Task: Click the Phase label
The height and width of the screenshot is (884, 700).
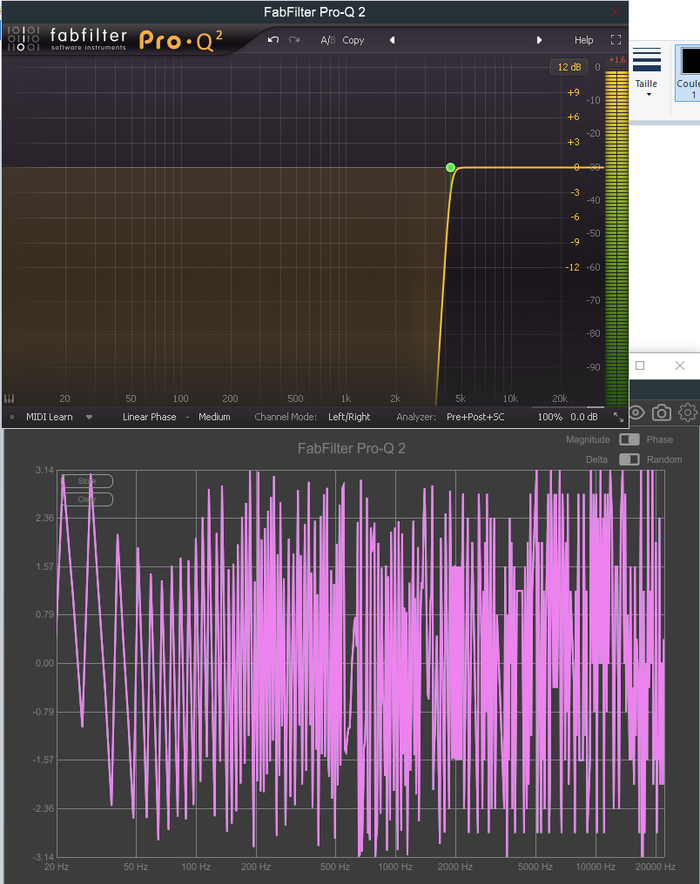Action: [x=659, y=439]
